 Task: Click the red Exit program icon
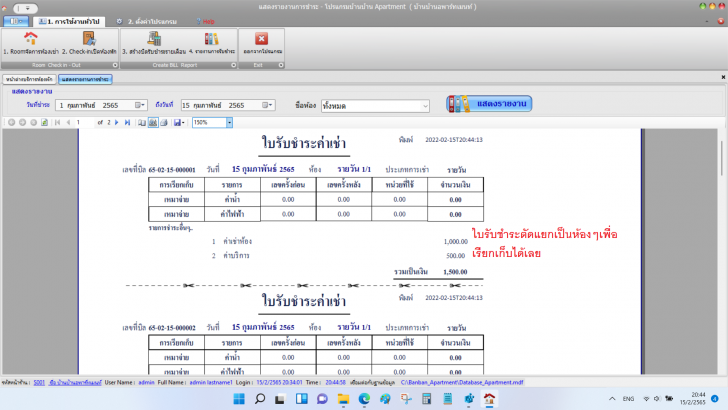261,39
